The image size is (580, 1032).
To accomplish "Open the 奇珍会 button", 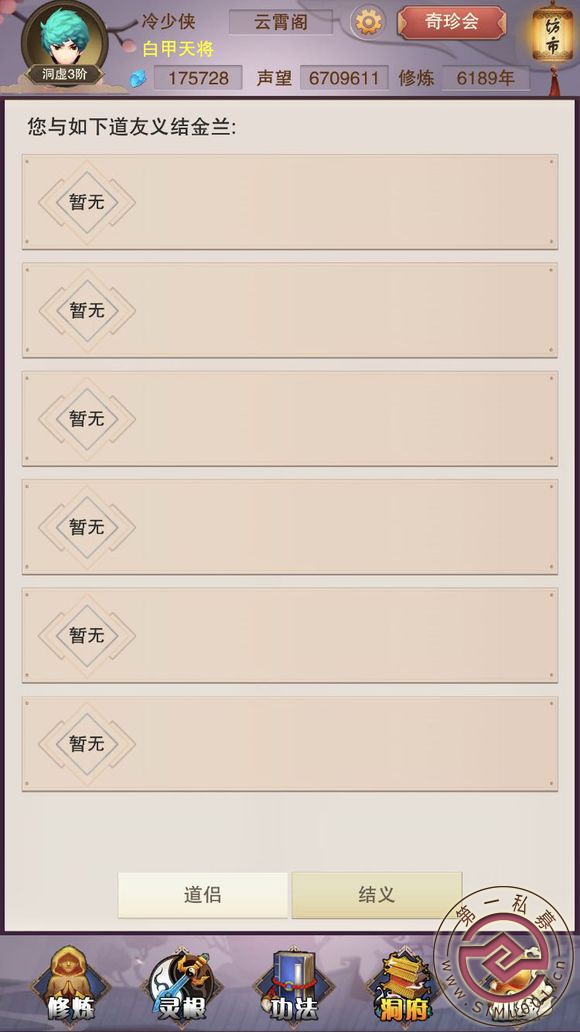I will point(452,22).
